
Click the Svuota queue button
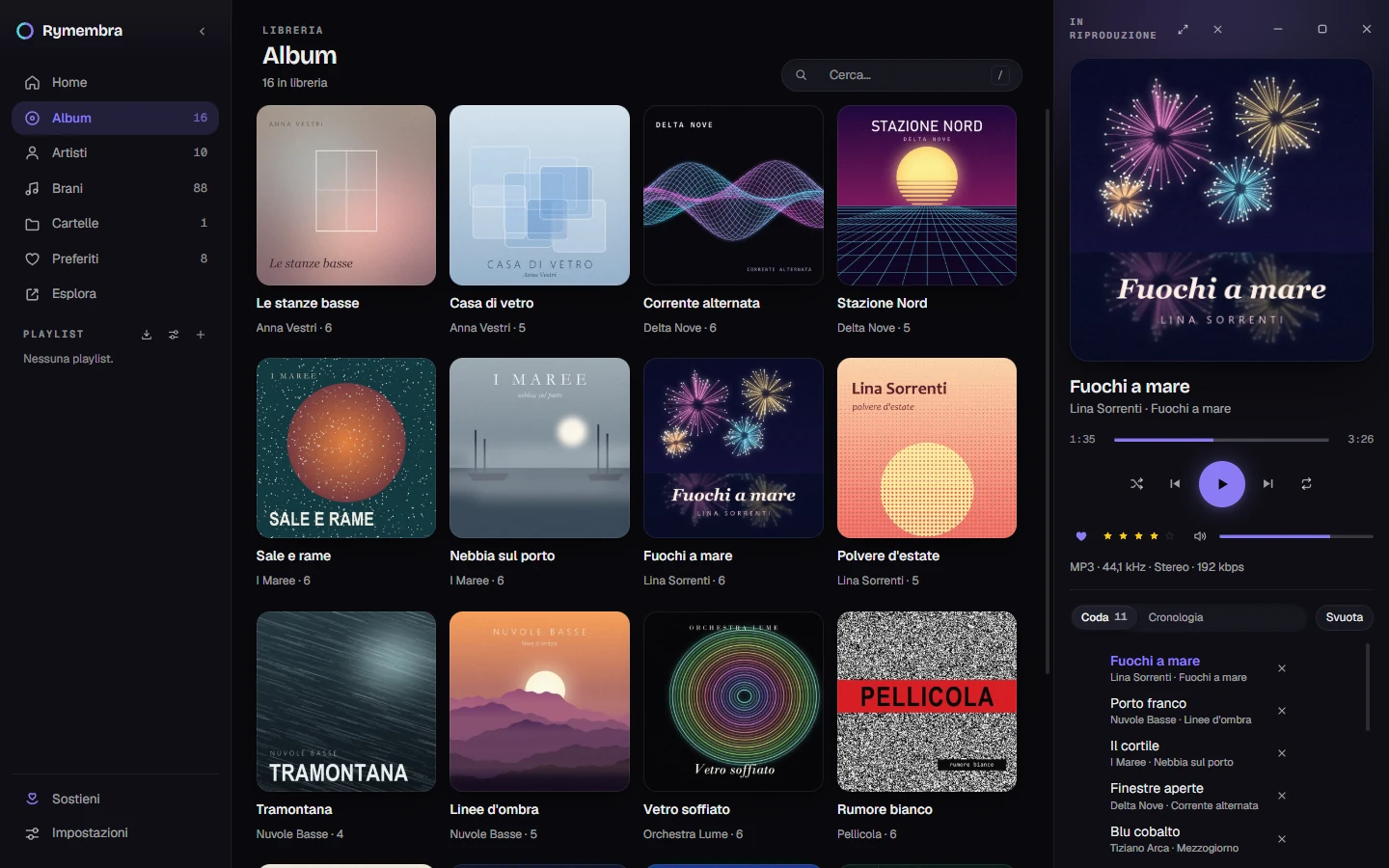(1345, 617)
